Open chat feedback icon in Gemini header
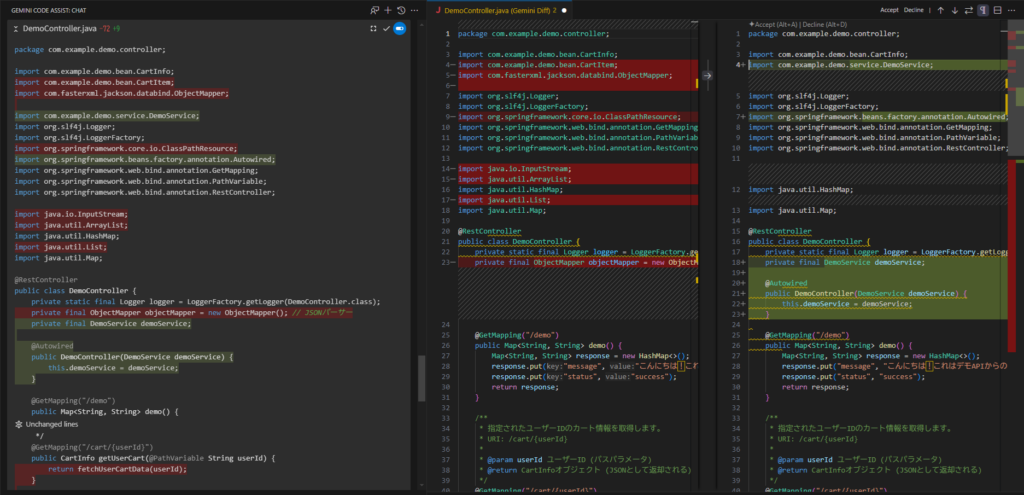This screenshot has width=1024, height=495. point(375,10)
